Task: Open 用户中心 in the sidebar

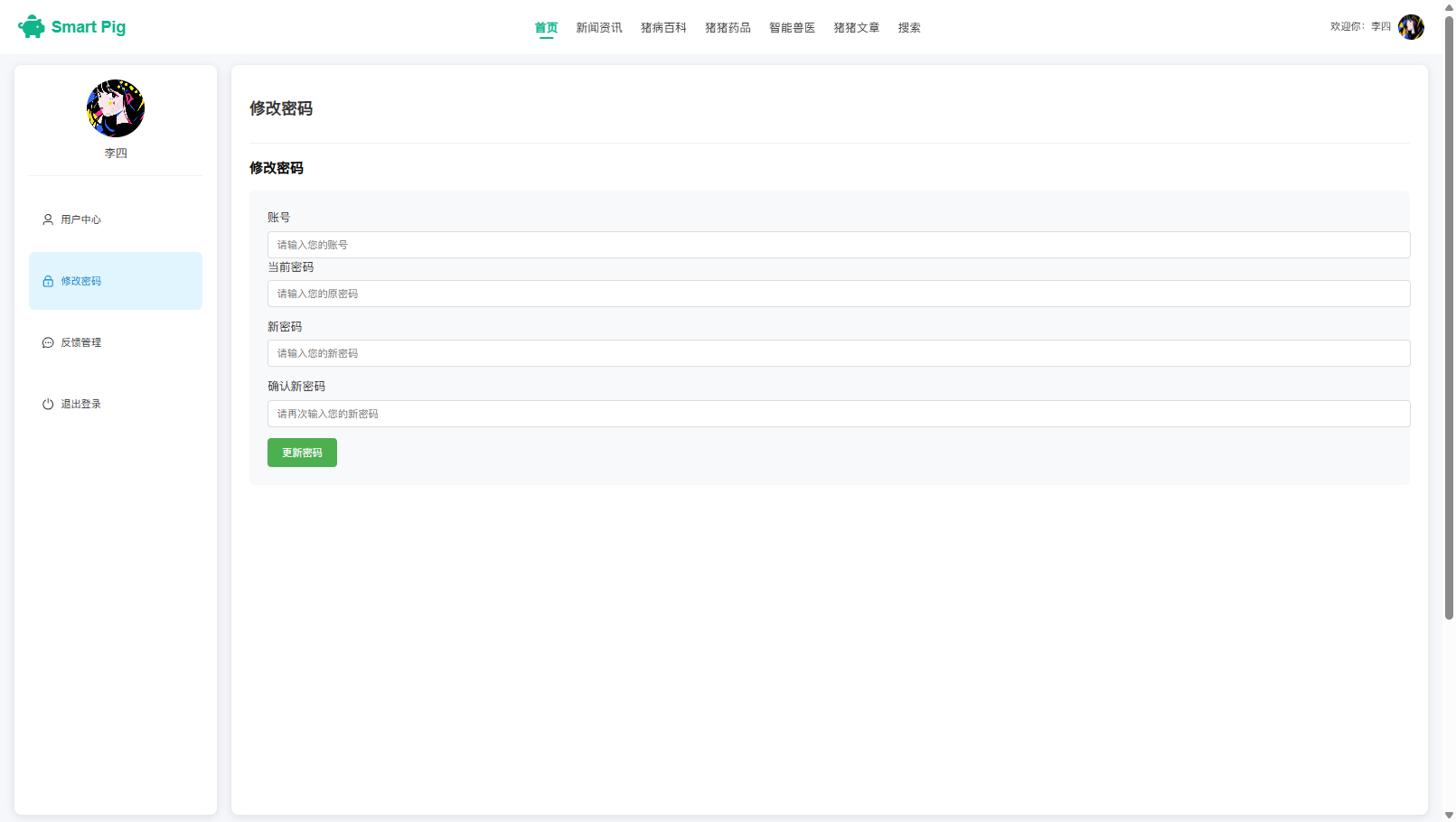Action: (x=116, y=220)
